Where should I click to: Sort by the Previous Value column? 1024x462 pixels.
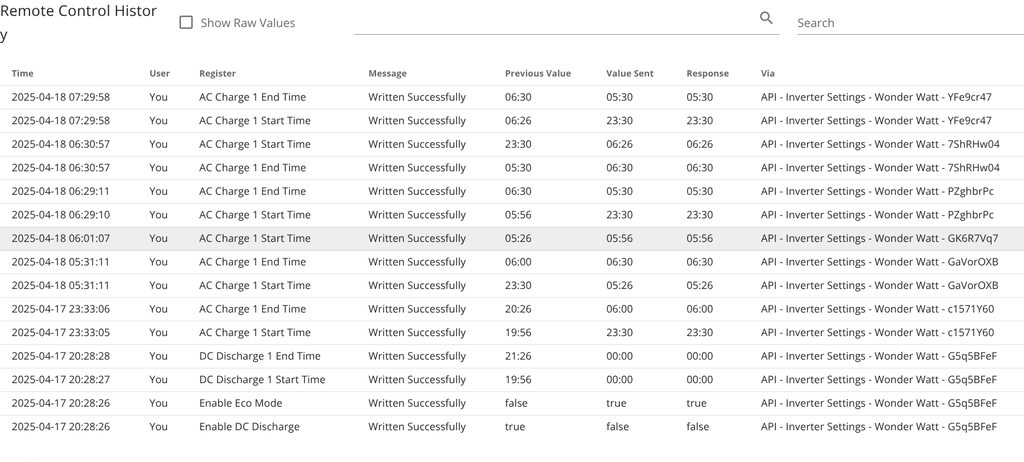[x=537, y=73]
